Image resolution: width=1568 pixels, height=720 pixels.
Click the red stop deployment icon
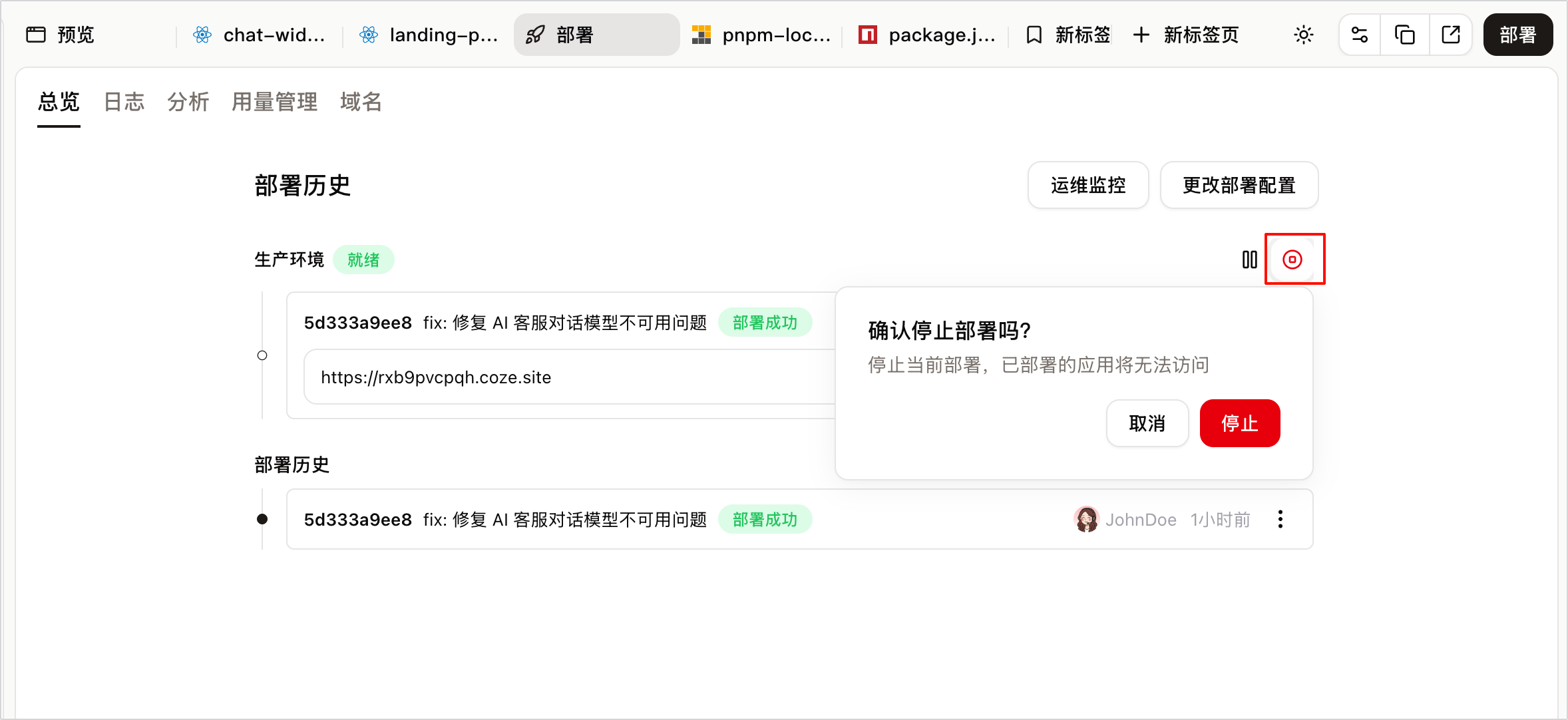[x=1292, y=260]
